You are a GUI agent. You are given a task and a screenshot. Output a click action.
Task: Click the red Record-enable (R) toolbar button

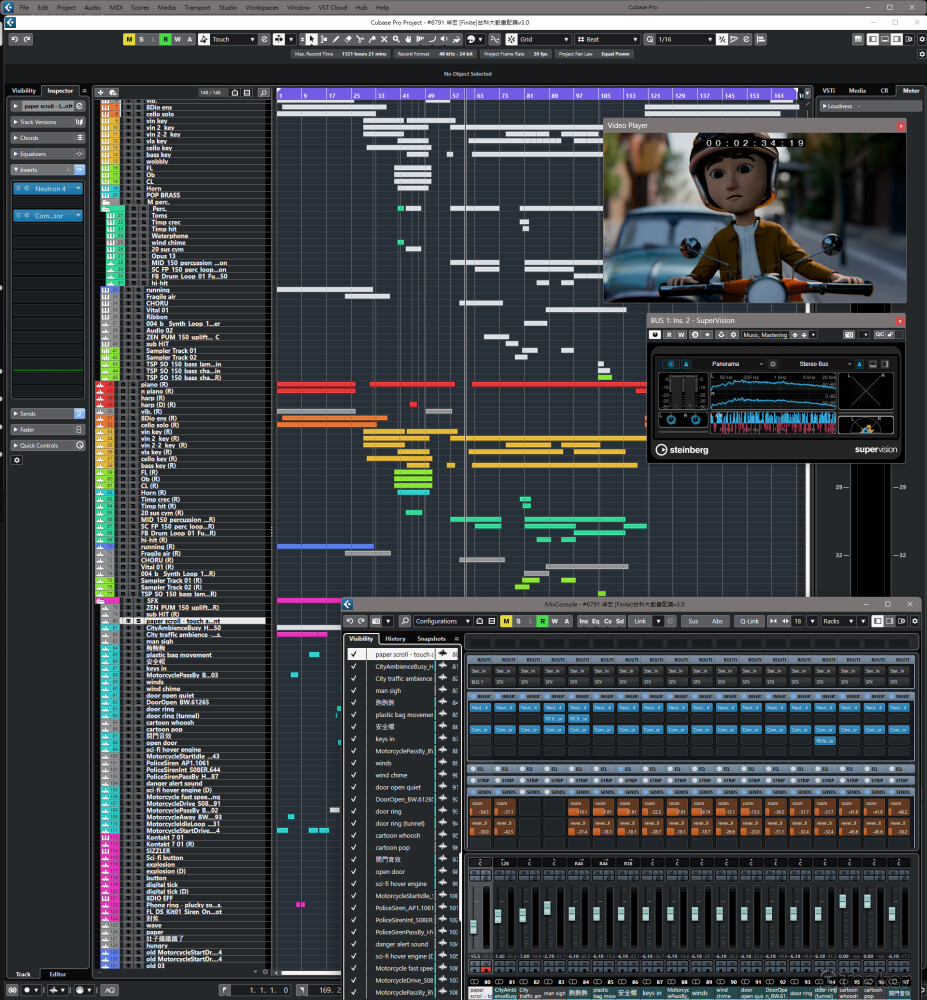164,39
